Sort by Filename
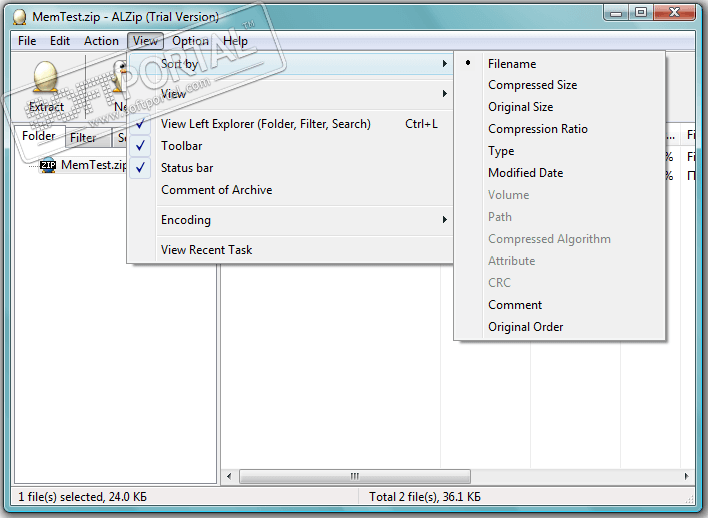The width and height of the screenshot is (708, 518). (x=559, y=64)
